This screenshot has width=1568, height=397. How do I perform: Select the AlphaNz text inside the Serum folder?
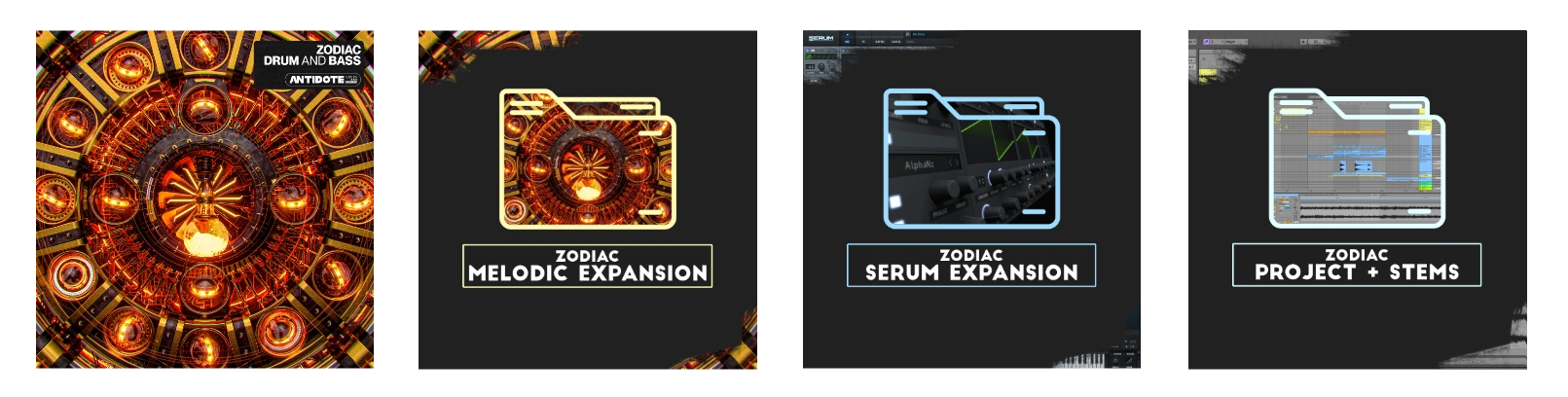[x=919, y=165]
